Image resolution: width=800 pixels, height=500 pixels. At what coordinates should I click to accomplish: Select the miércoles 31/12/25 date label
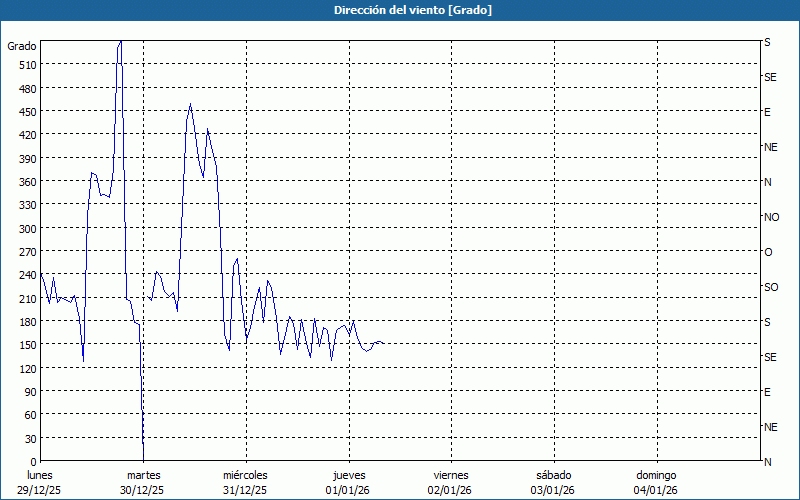pos(245,483)
